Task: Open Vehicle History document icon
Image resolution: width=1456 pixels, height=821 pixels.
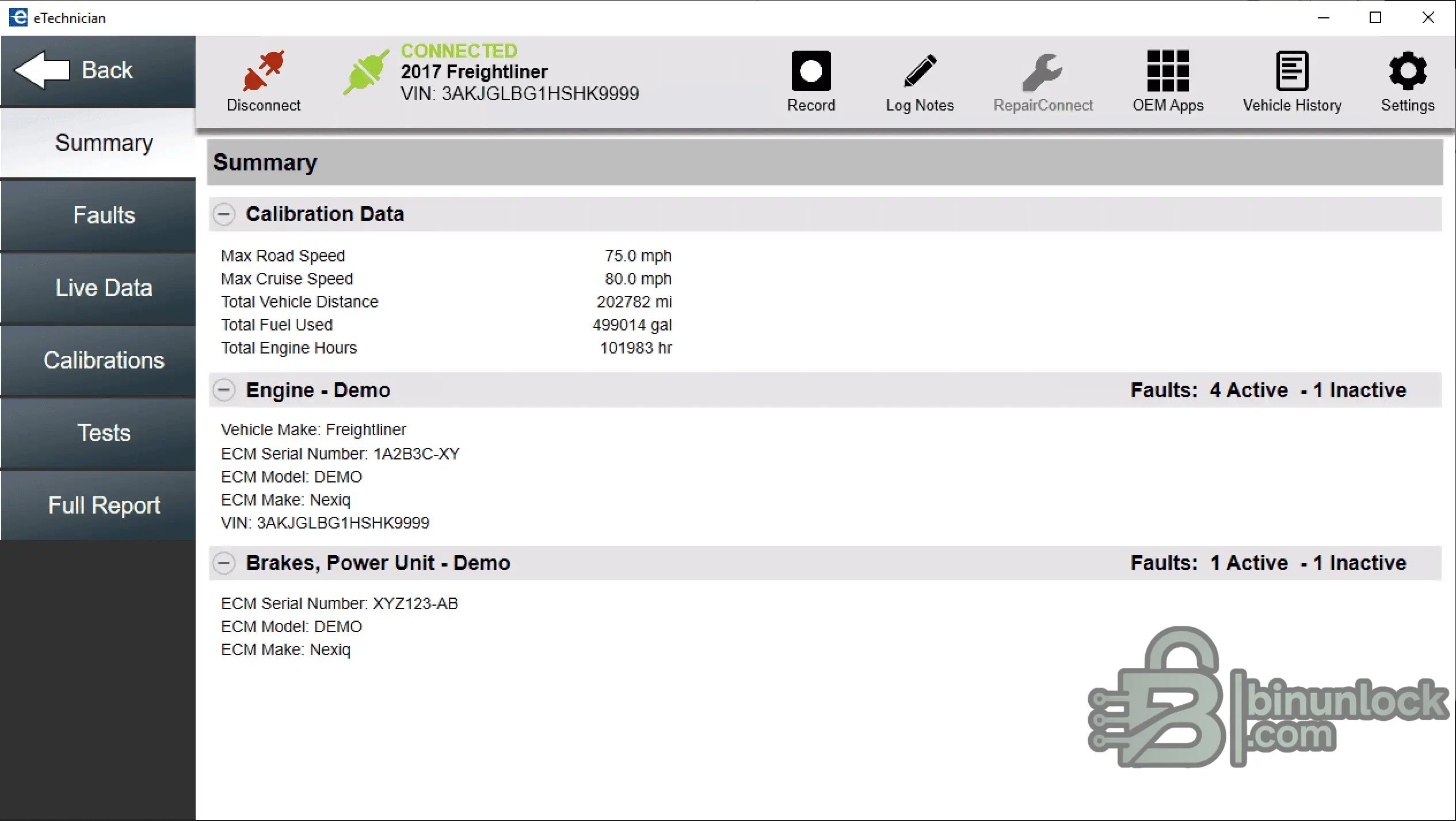Action: 1292,71
